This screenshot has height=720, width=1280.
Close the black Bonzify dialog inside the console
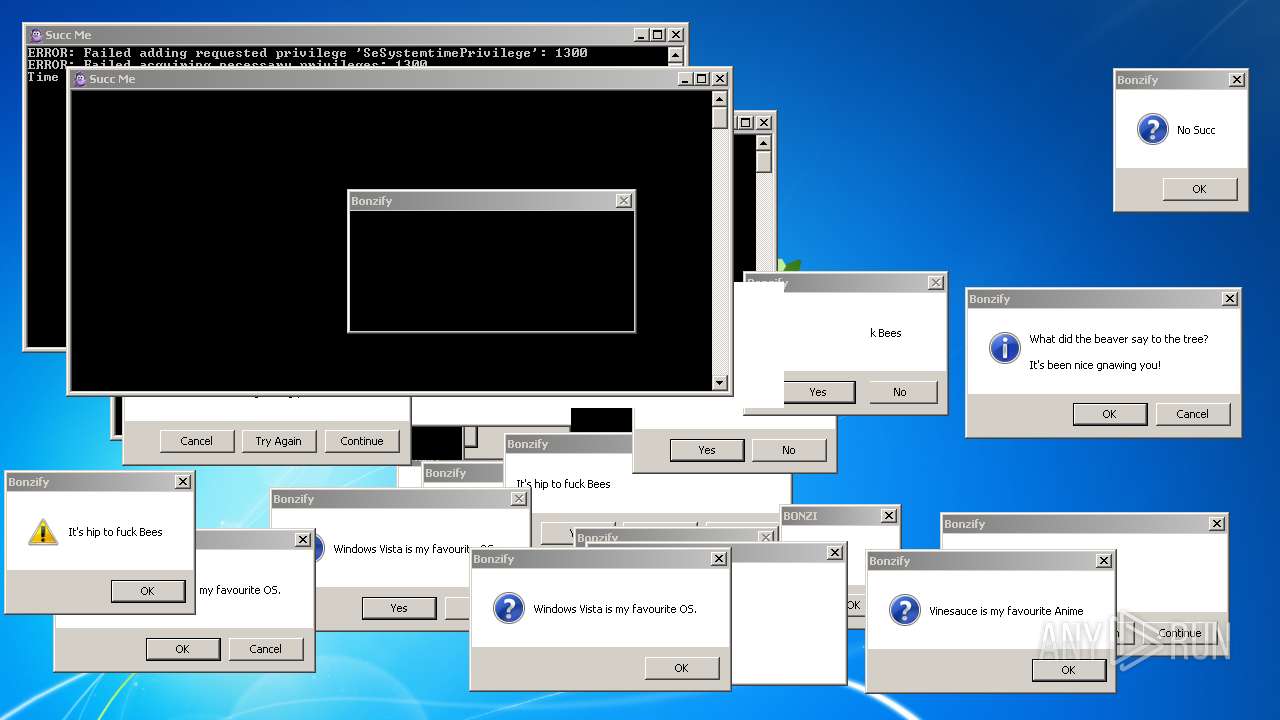click(x=624, y=201)
